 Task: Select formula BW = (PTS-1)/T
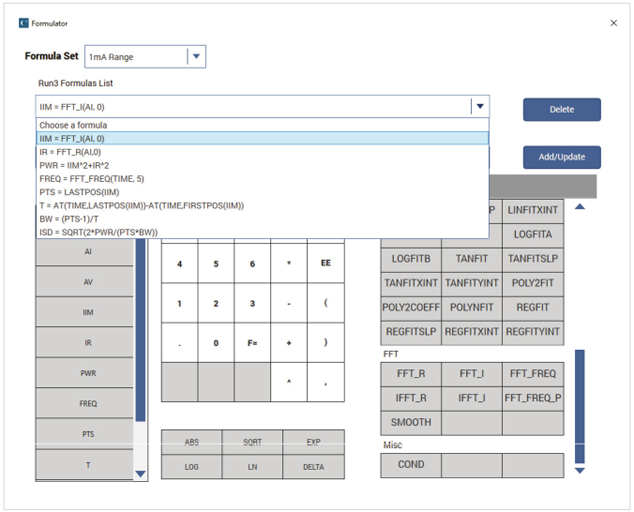tap(262, 219)
